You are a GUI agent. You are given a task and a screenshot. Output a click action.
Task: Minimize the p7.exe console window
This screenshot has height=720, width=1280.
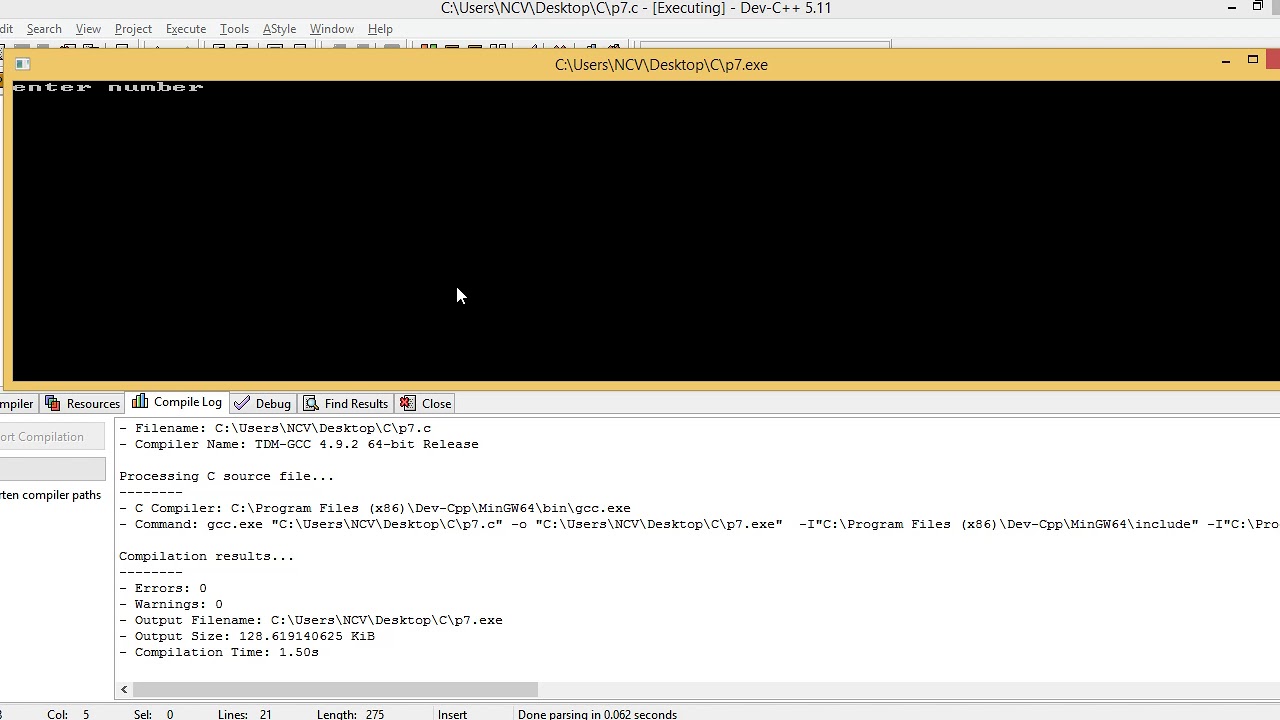click(1226, 62)
